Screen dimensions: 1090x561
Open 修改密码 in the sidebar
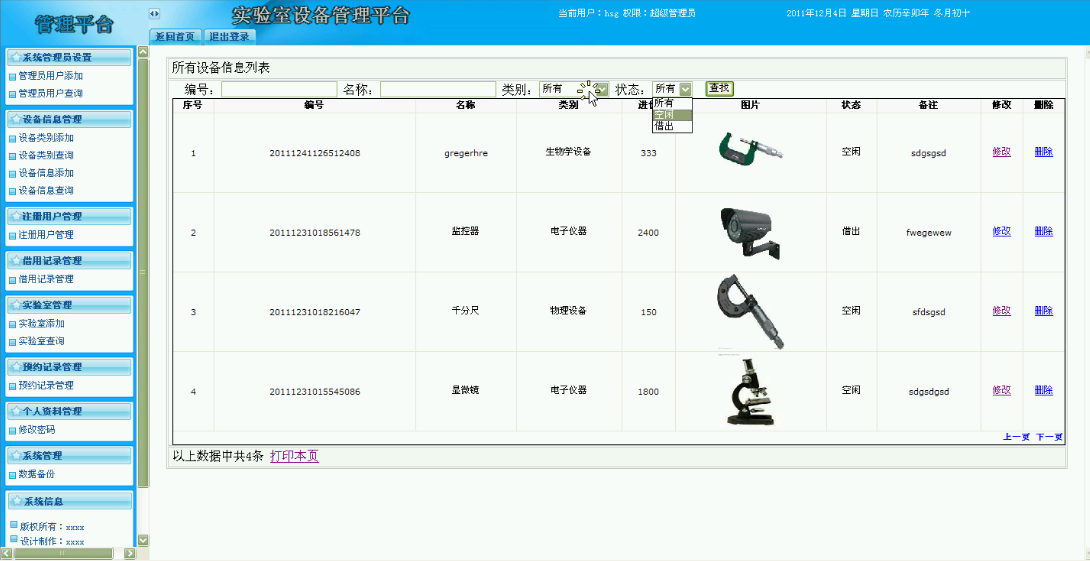coord(37,430)
